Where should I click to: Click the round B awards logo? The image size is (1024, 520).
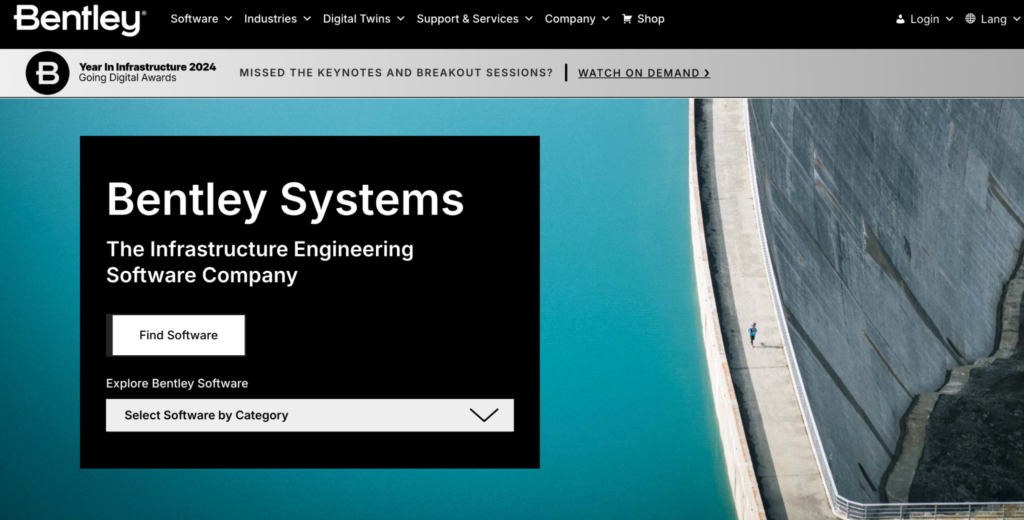(48, 73)
